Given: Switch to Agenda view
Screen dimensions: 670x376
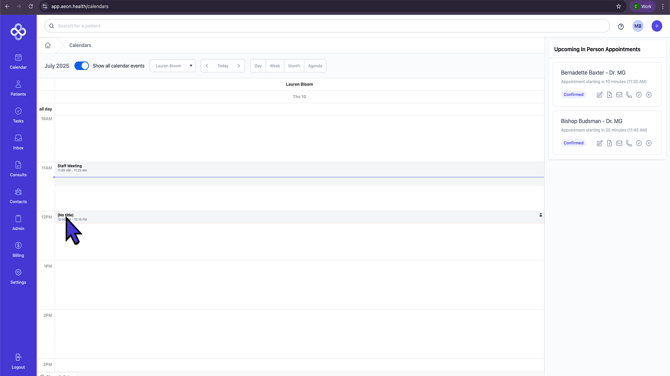Looking at the screenshot, I should 315,66.
